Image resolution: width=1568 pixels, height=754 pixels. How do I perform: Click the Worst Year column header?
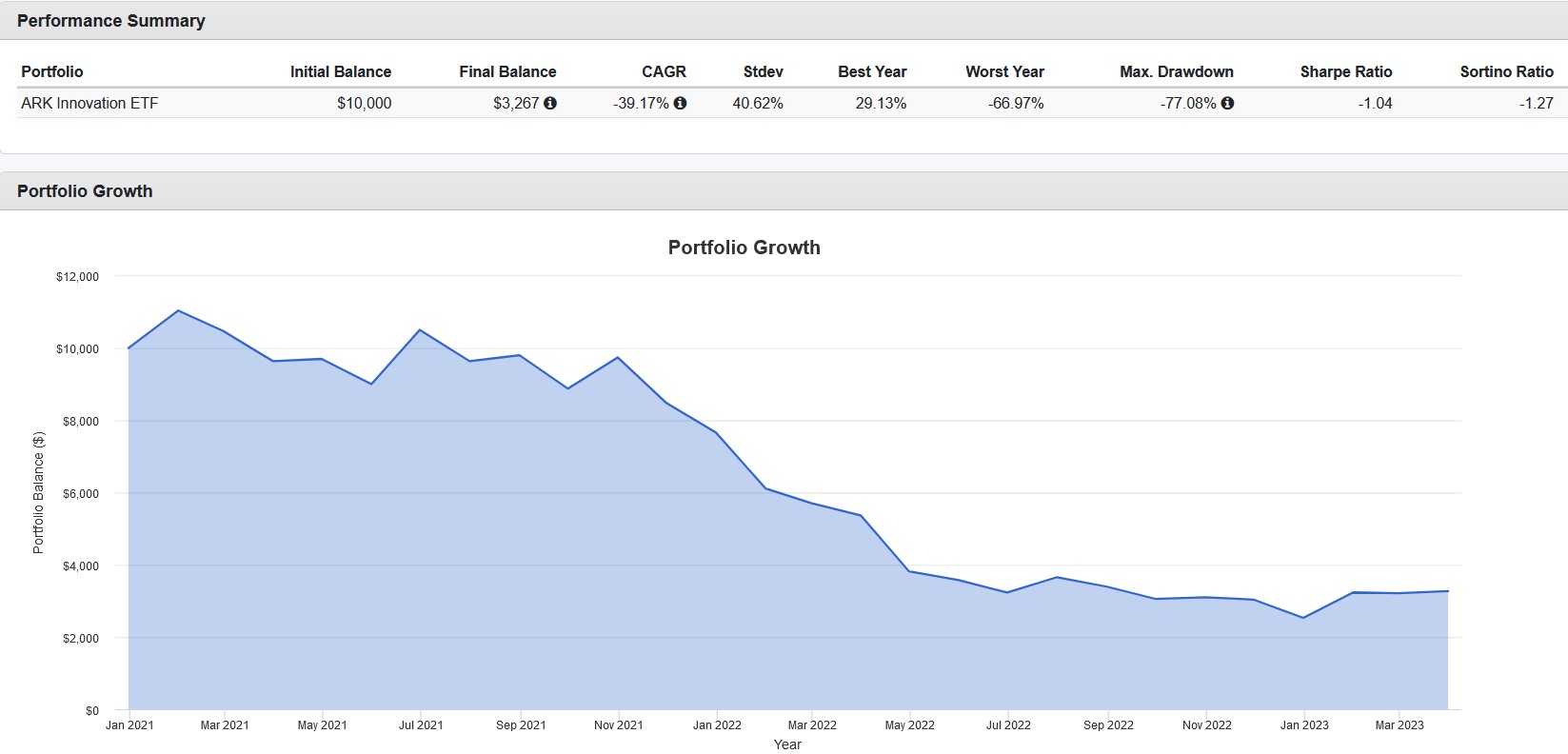pos(1004,71)
